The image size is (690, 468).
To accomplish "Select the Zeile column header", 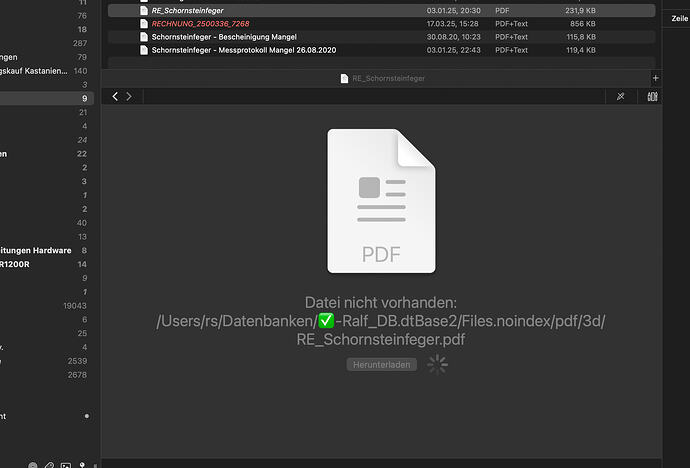I will [x=679, y=18].
